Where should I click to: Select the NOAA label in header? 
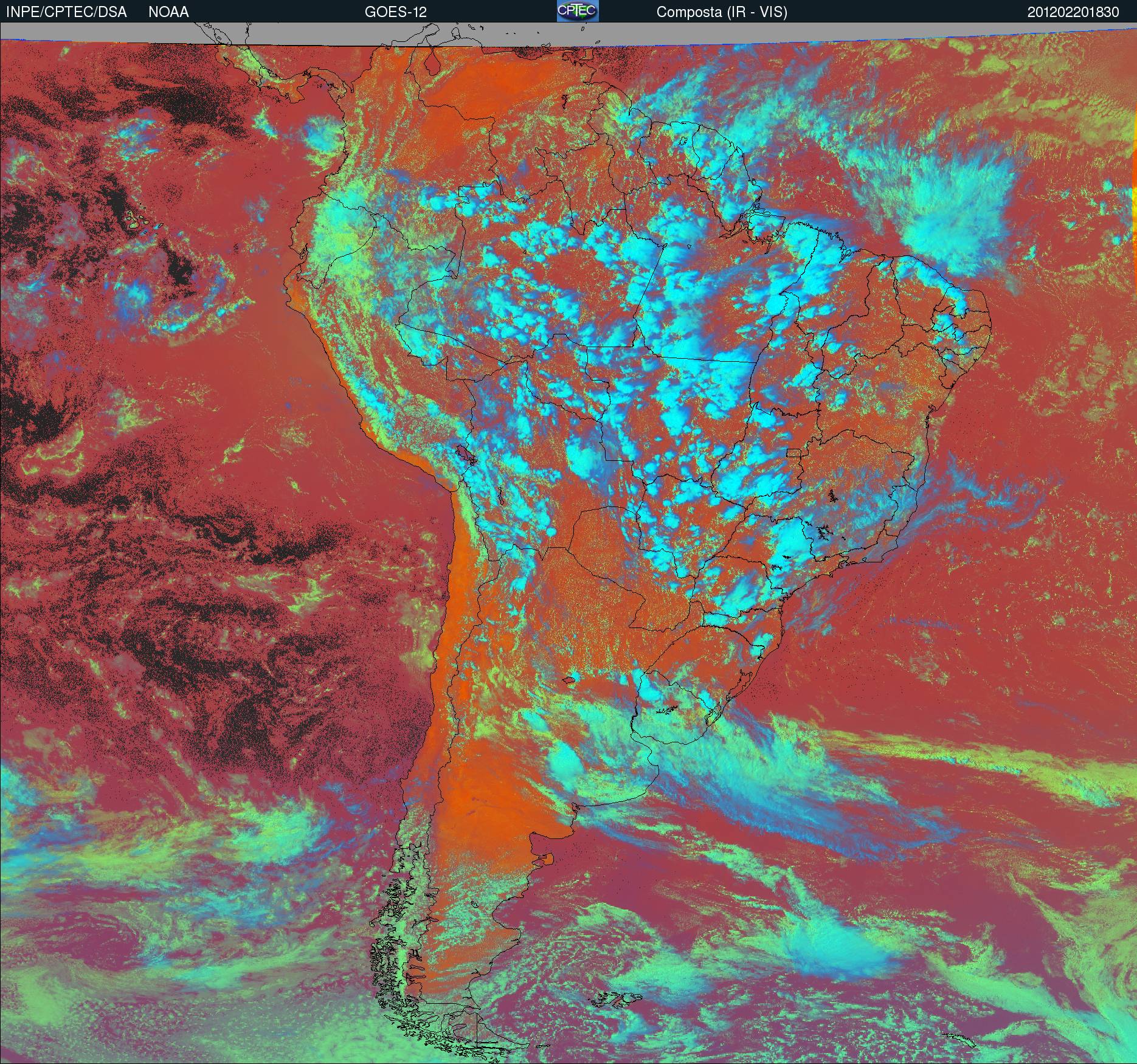point(168,12)
